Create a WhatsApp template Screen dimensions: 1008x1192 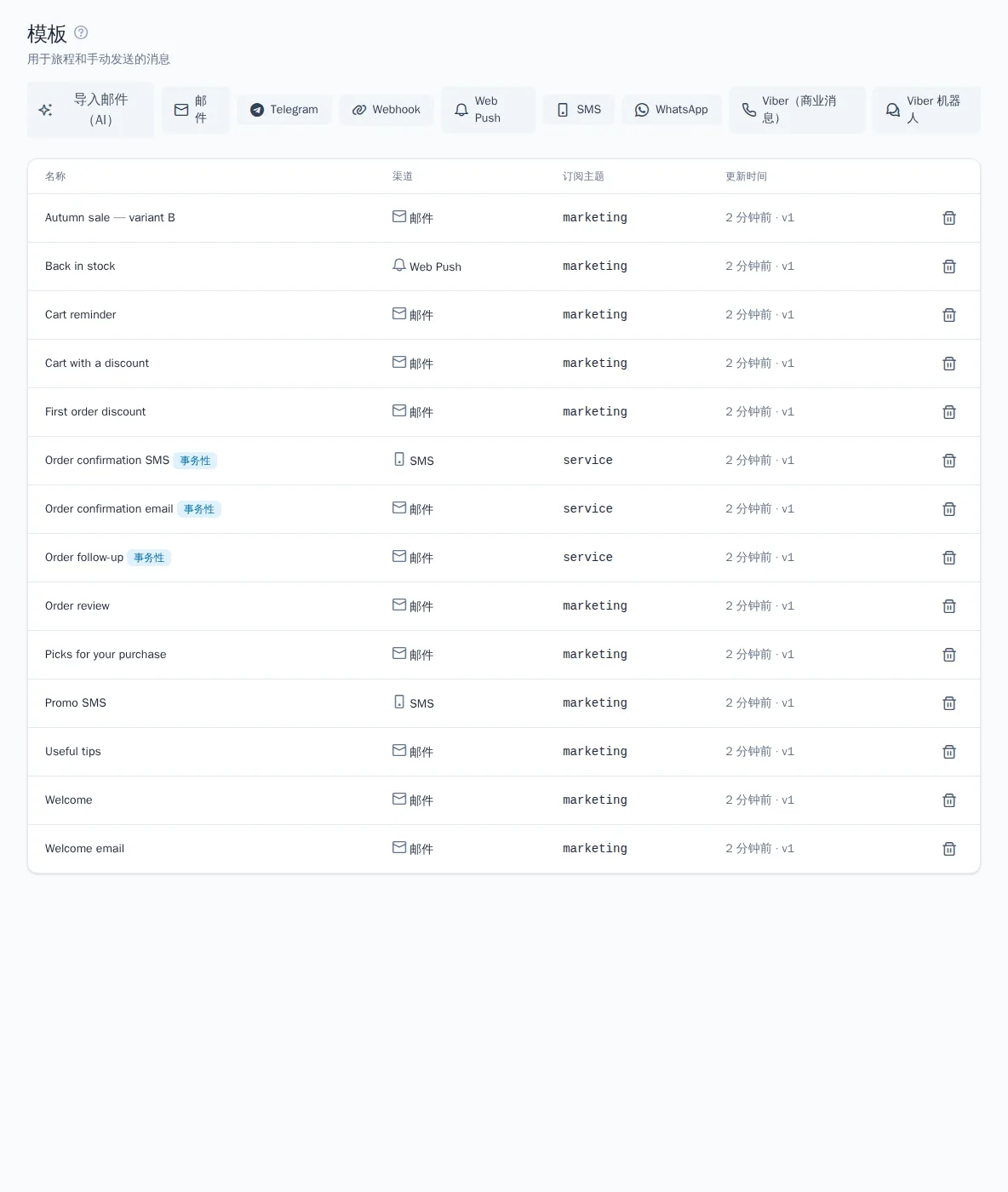coord(672,110)
